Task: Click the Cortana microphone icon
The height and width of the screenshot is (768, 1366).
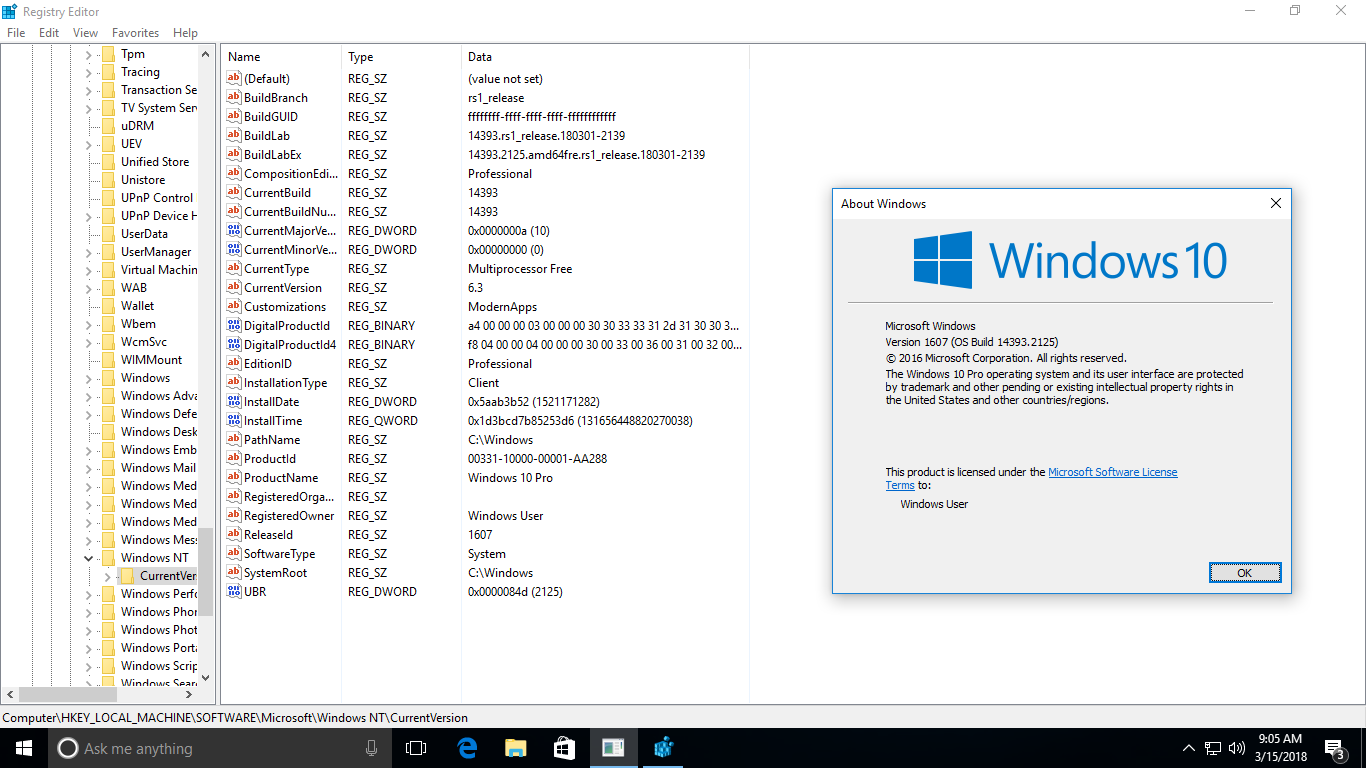Action: tap(371, 748)
